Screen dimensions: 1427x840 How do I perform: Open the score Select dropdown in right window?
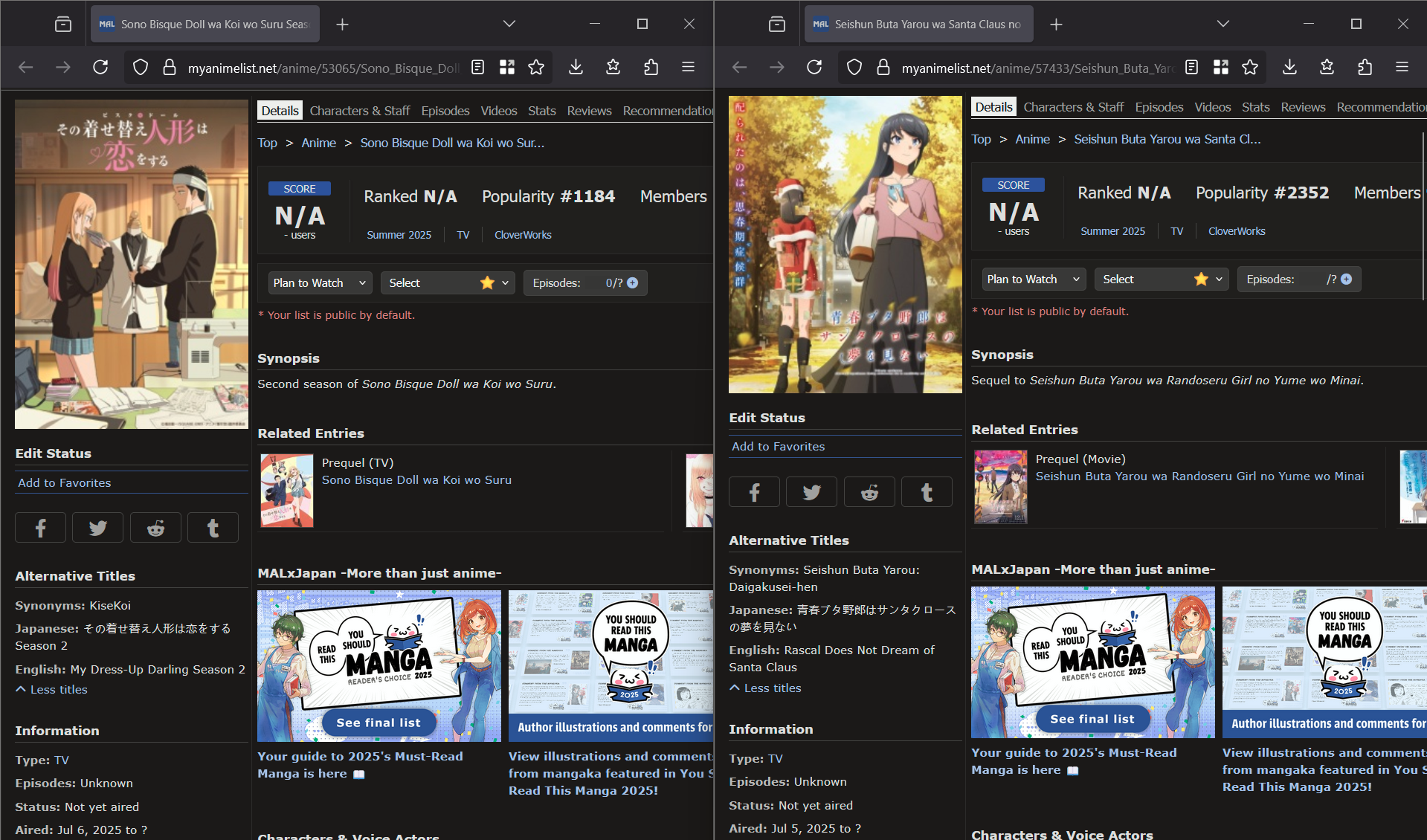[x=1162, y=279]
